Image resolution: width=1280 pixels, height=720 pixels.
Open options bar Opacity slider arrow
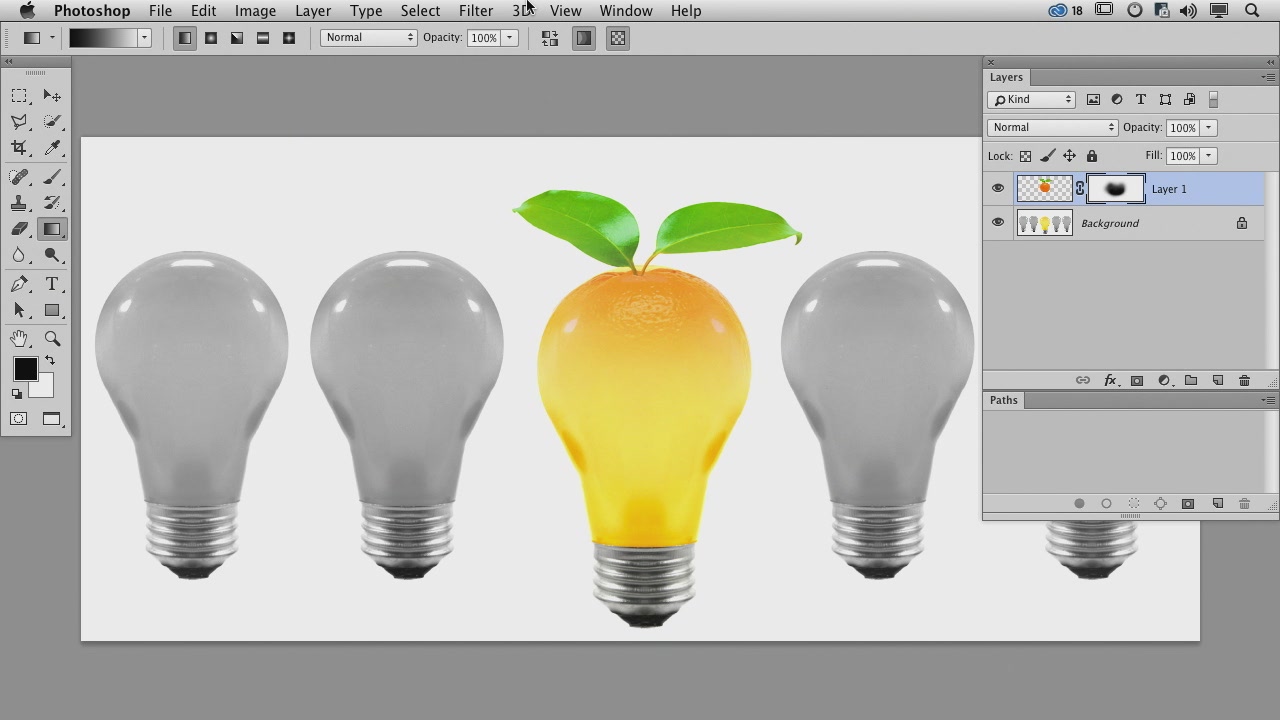[509, 38]
